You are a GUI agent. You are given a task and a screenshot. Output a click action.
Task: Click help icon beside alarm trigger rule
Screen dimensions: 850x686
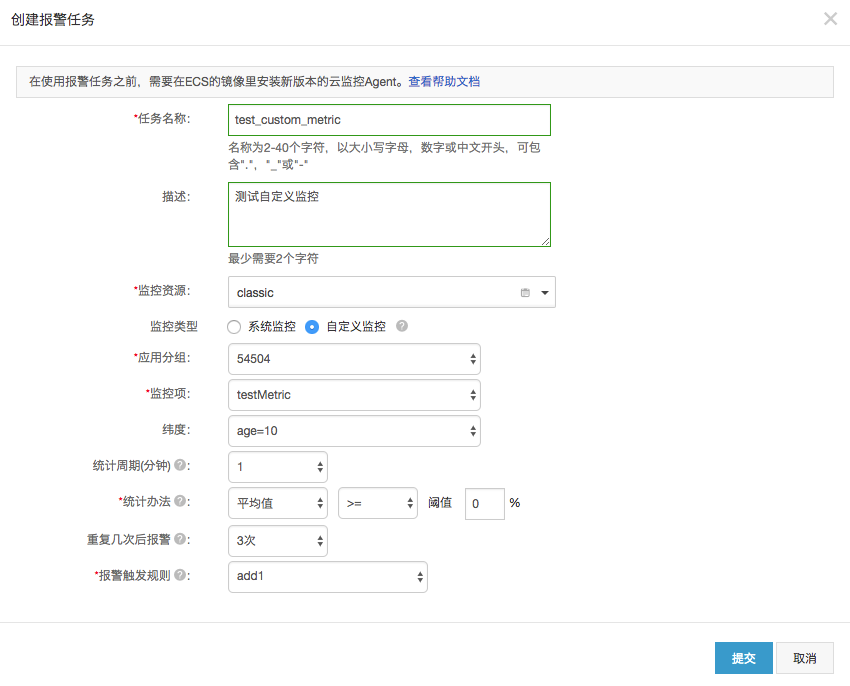click(x=180, y=575)
